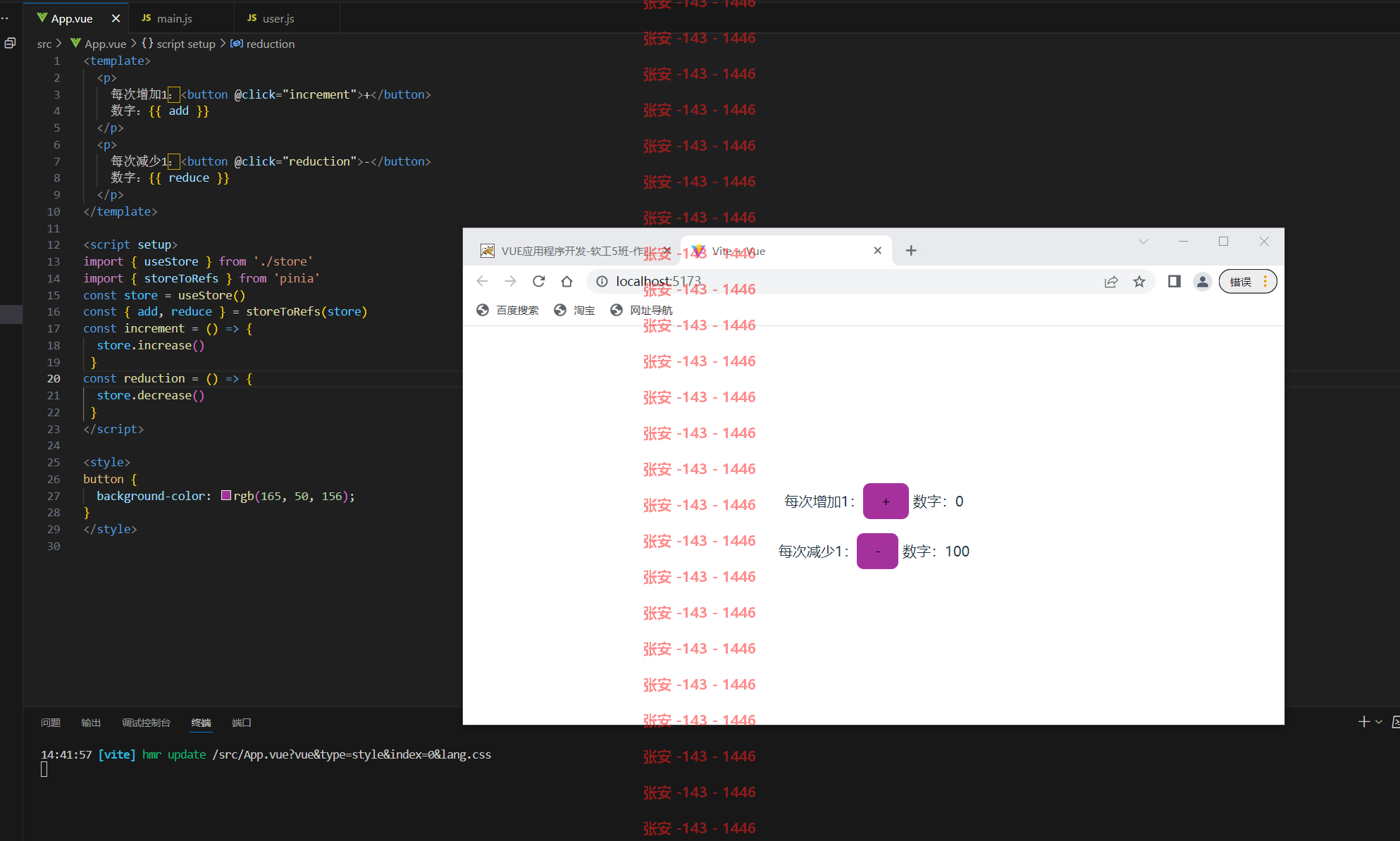1400x841 pixels.
Task: Click the 错误 update button in browser
Action: point(1248,282)
